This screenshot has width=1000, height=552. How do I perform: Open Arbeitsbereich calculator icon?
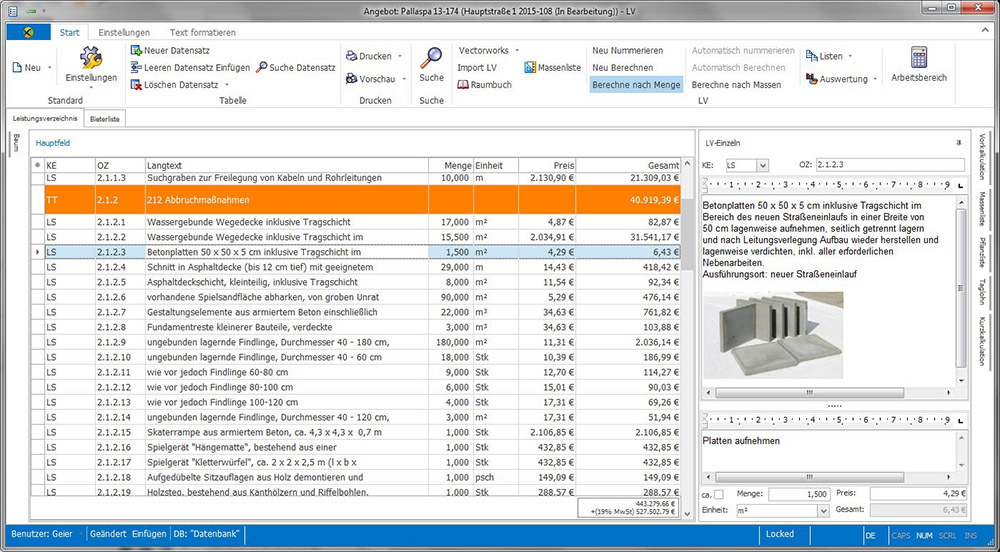click(x=917, y=58)
